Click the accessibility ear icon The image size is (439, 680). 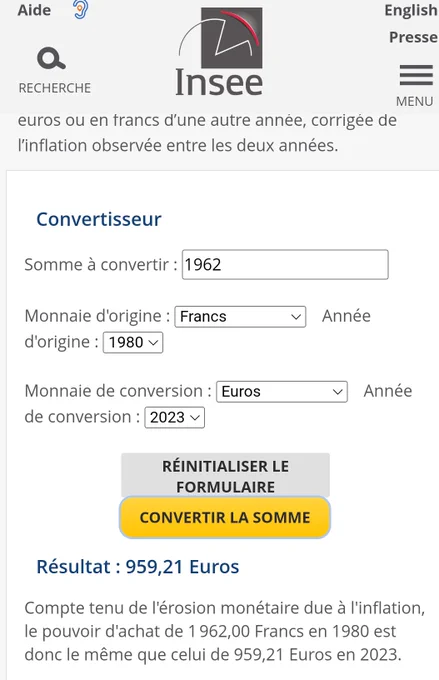coord(80,10)
